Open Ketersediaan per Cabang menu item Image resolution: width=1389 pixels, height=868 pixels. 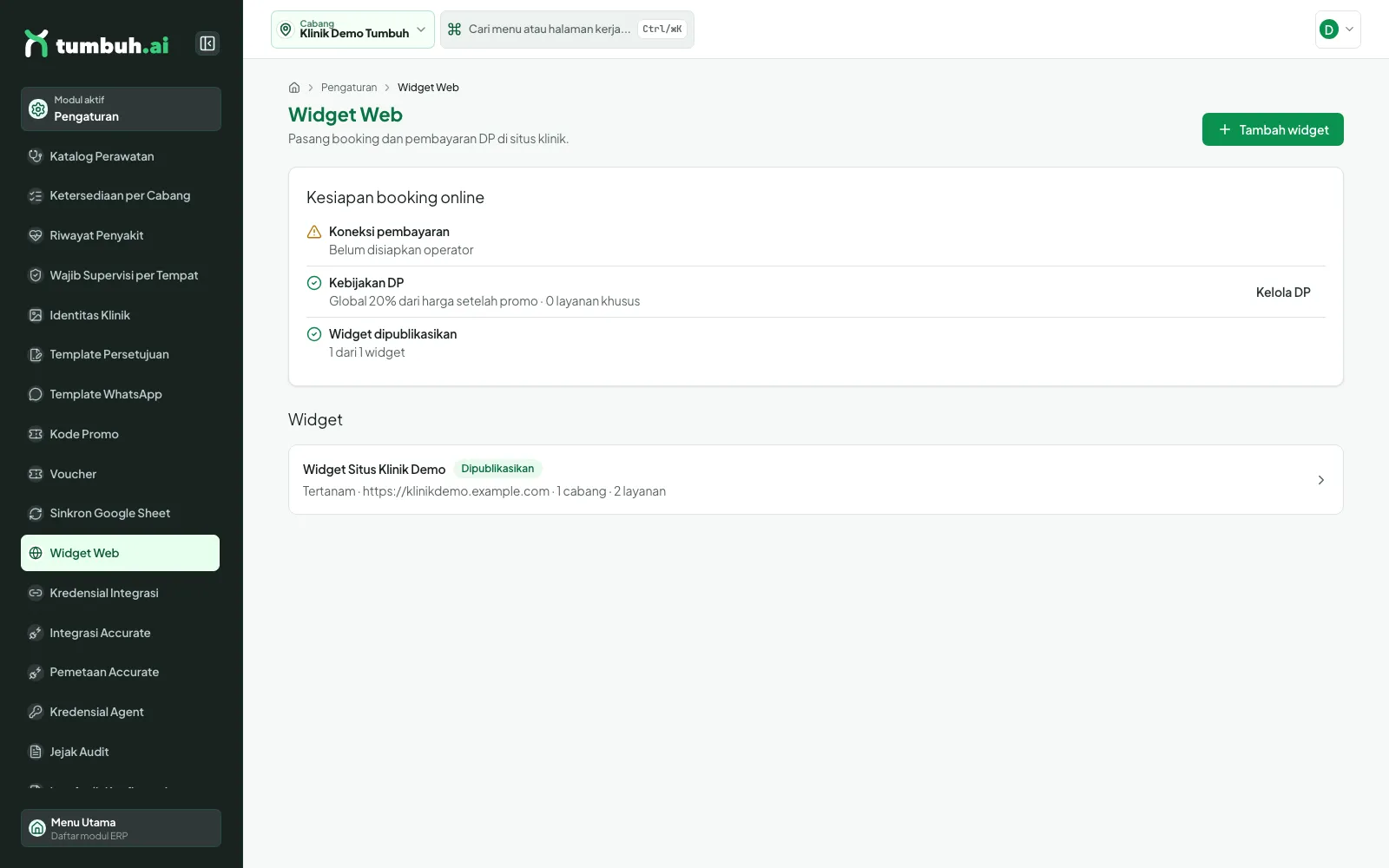(x=121, y=196)
